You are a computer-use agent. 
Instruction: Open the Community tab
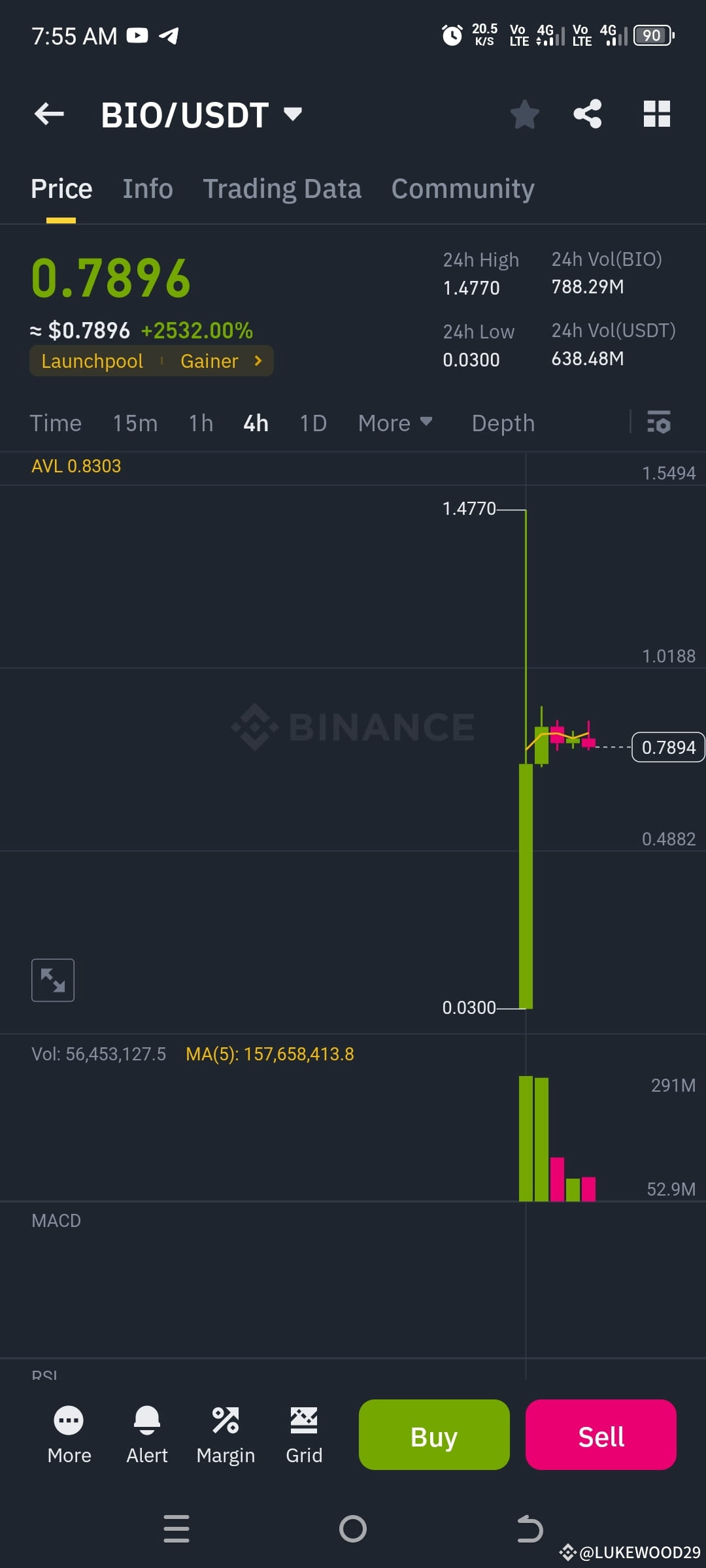click(x=462, y=188)
